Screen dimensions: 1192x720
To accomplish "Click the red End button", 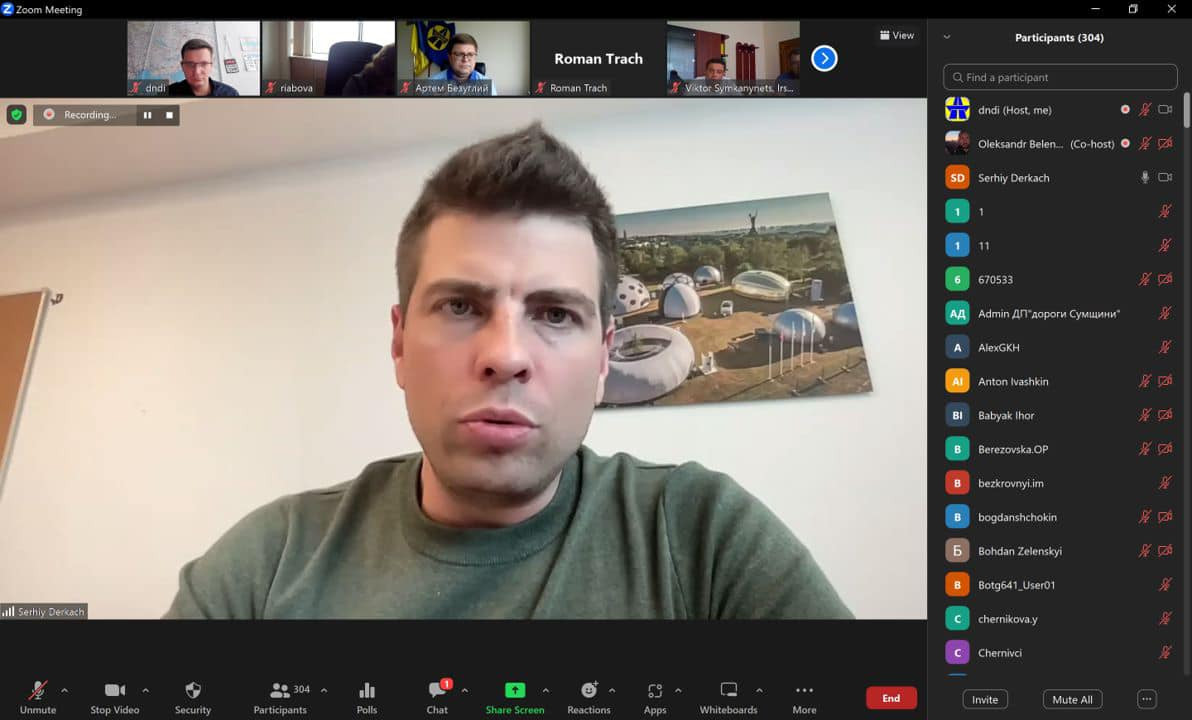I will click(x=891, y=698).
